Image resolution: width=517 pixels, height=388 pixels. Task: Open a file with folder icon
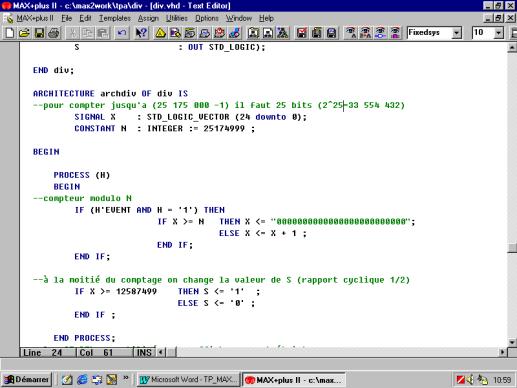[24, 33]
